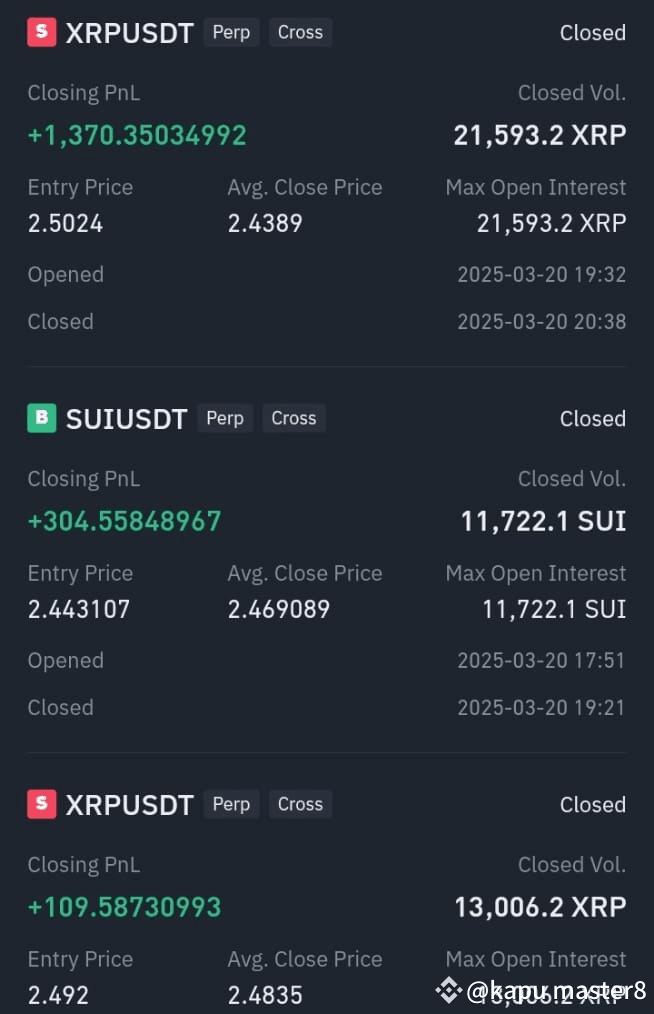
Task: Click the +109.58730993 closing PnL
Action: (124, 907)
